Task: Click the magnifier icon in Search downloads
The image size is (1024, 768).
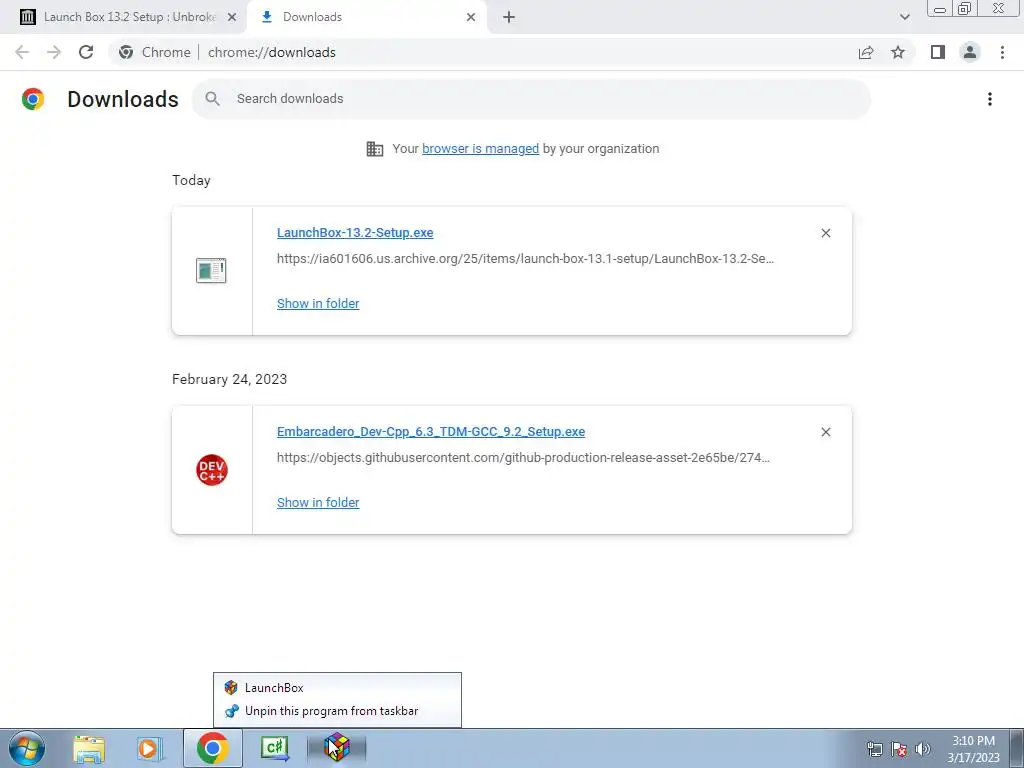Action: [x=212, y=99]
